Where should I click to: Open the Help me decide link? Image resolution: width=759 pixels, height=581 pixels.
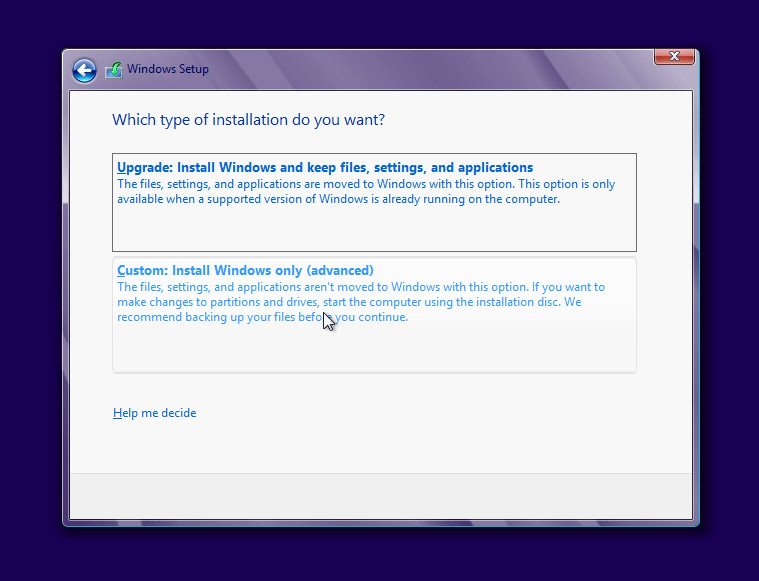tap(154, 413)
